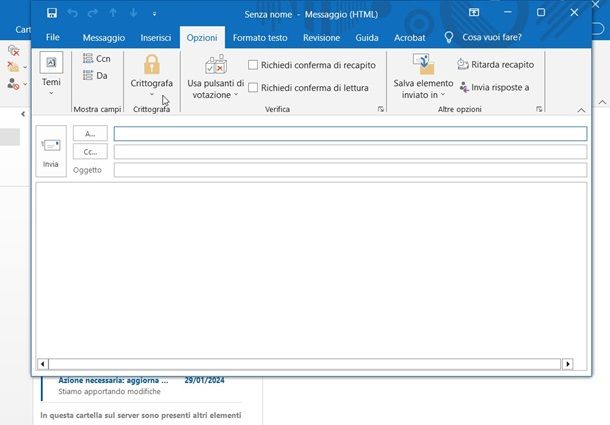Click Ritarda recapito

[496, 65]
